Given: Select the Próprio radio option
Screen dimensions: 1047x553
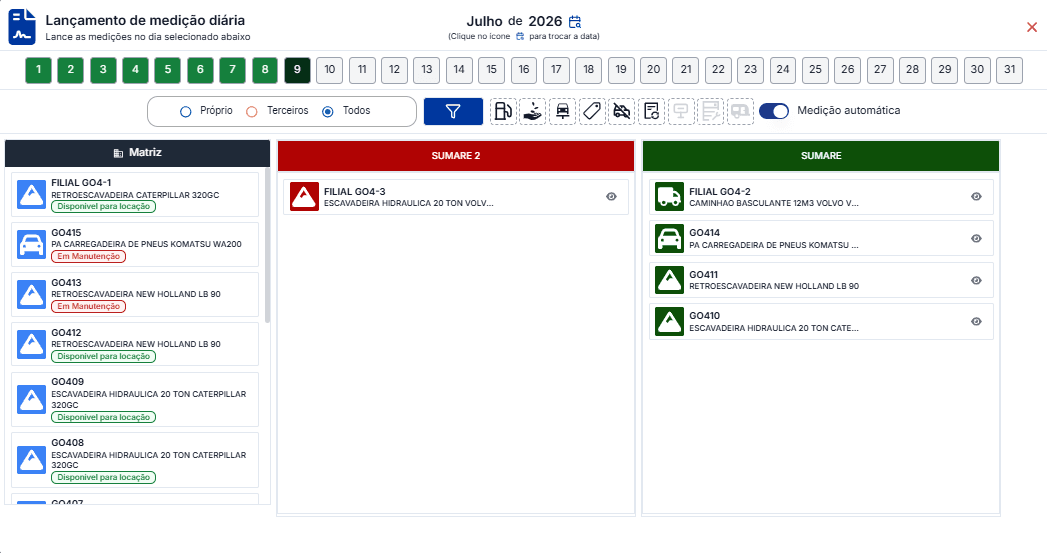Looking at the screenshot, I should (186, 112).
